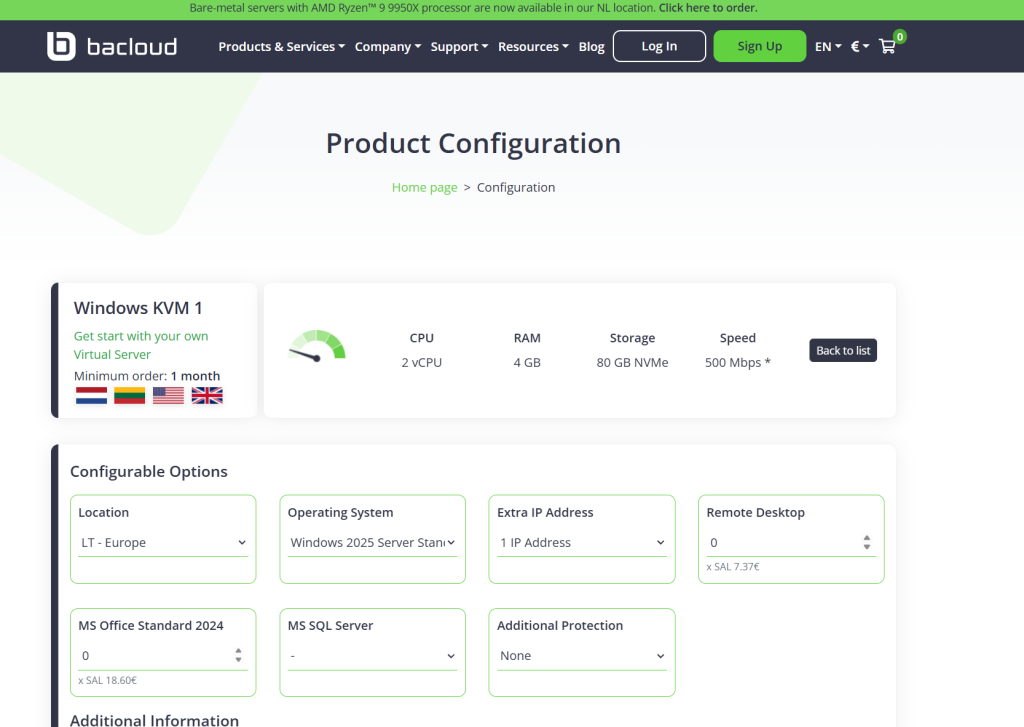Open the Resources menu
This screenshot has width=1024, height=727.
pos(533,46)
